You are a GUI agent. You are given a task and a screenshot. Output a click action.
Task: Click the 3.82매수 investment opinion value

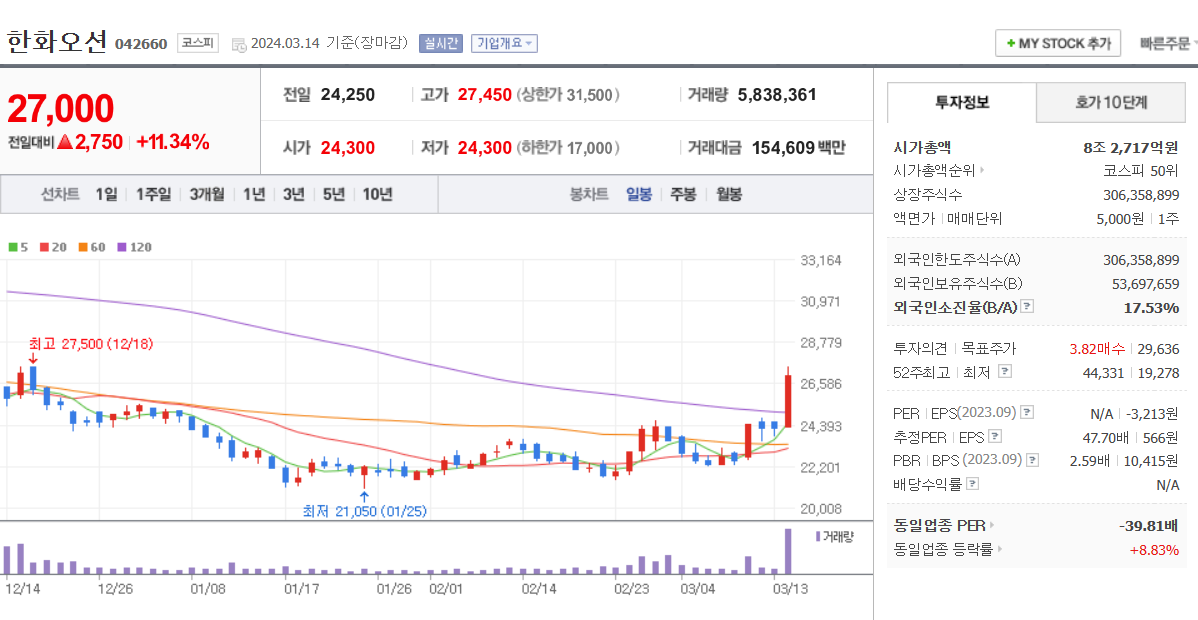(x=1097, y=349)
